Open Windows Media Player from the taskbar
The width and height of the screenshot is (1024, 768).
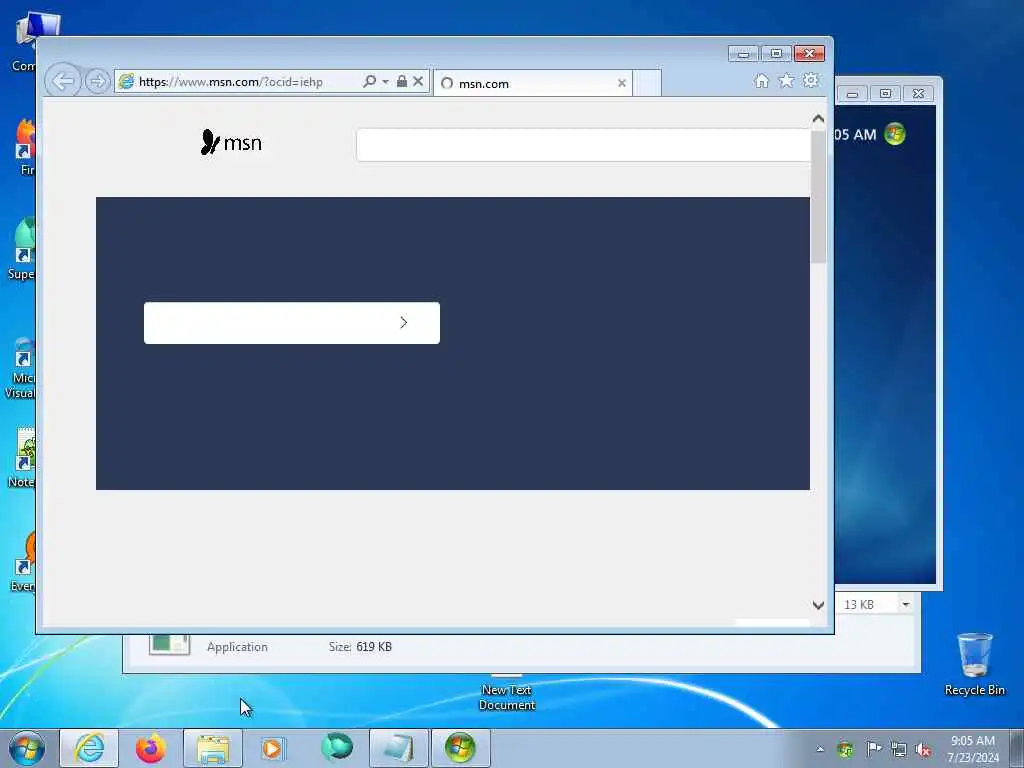[272, 748]
